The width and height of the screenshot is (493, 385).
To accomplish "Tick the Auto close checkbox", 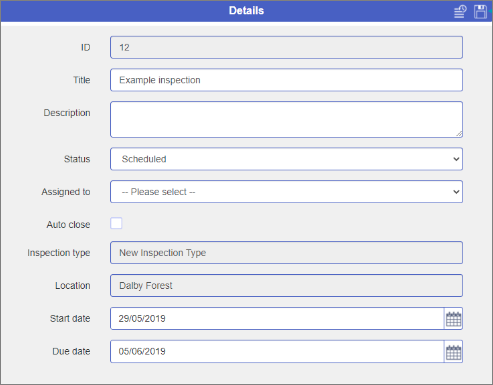I will click(x=116, y=223).
